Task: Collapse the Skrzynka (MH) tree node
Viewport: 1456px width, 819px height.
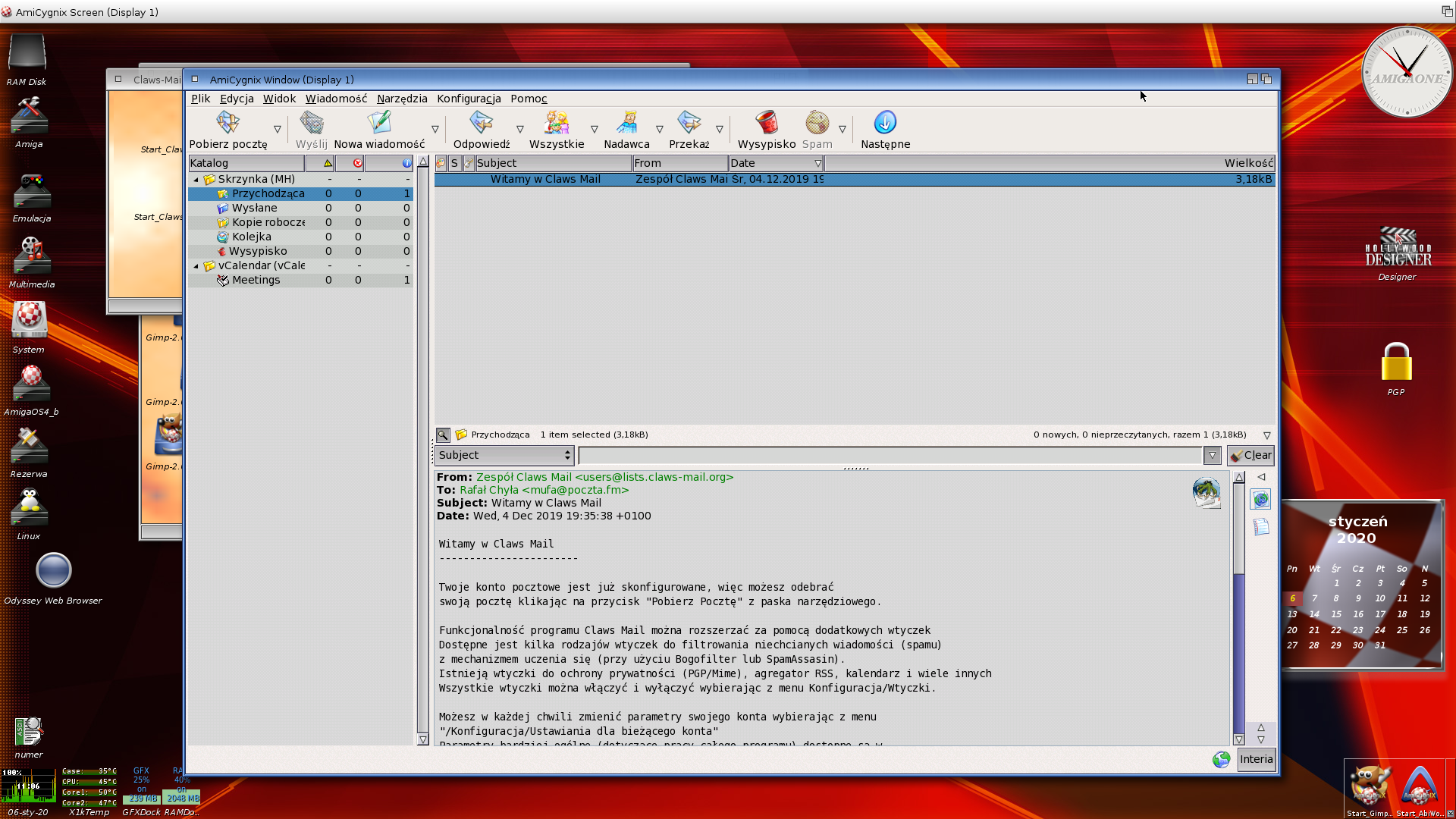Action: tap(196, 180)
